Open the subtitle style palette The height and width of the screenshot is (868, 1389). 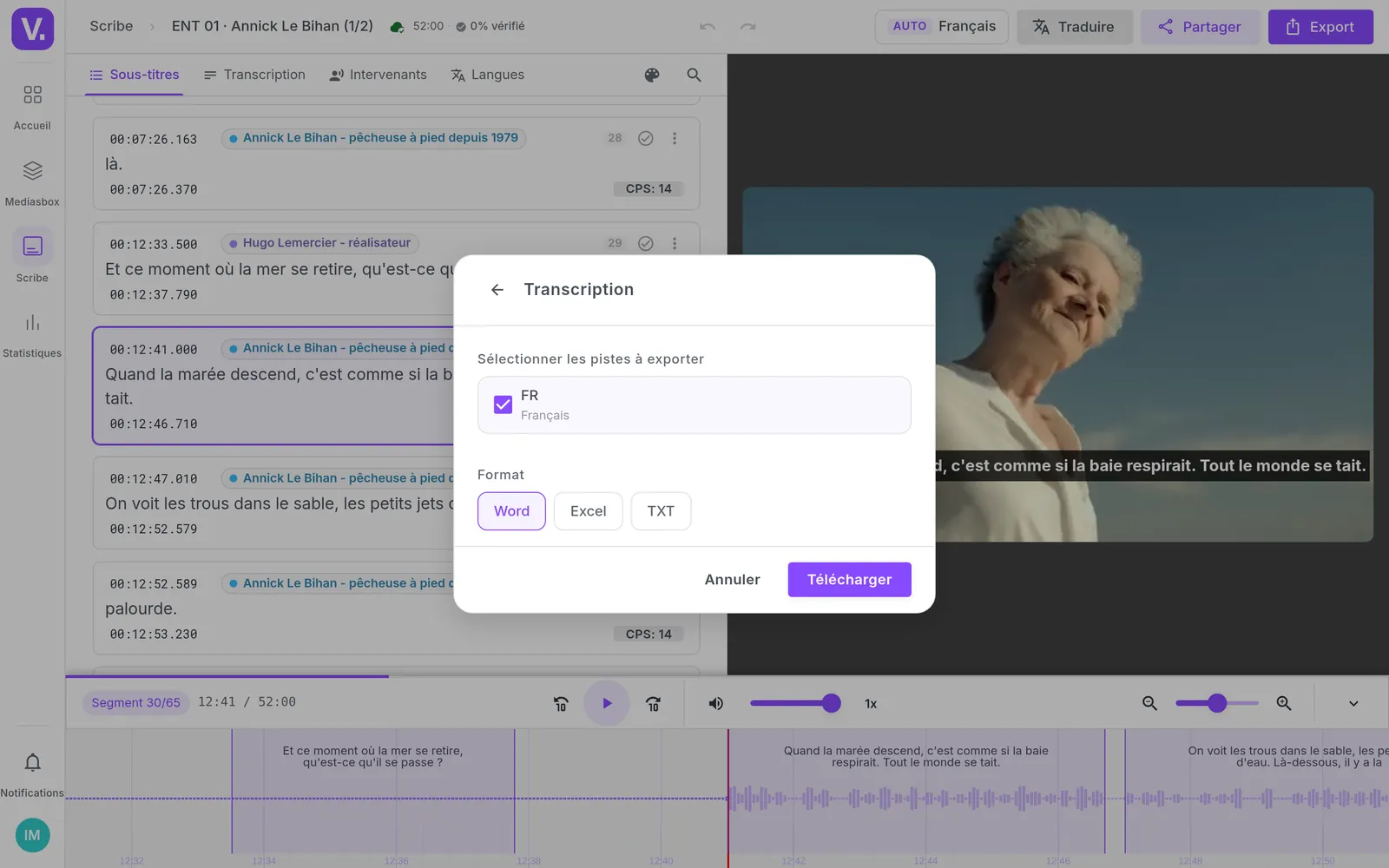652,76
